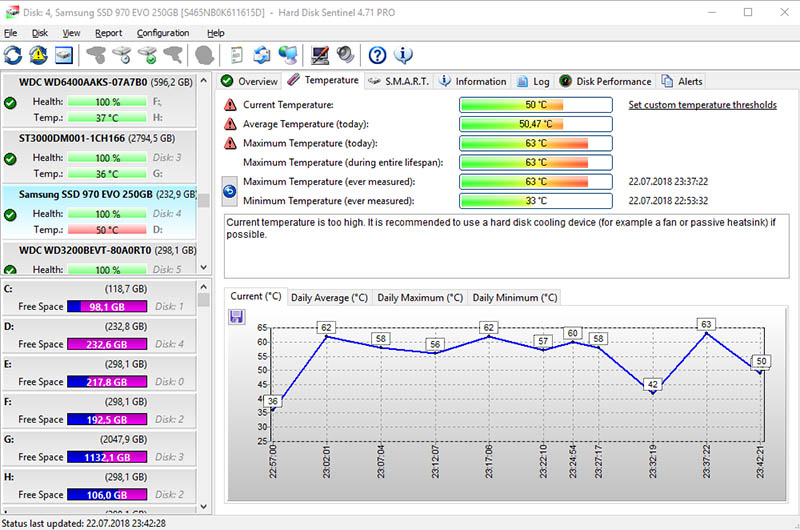The width and height of the screenshot is (800, 530).
Task: Click the speaker sound icon in toolbar
Action: pos(346,54)
